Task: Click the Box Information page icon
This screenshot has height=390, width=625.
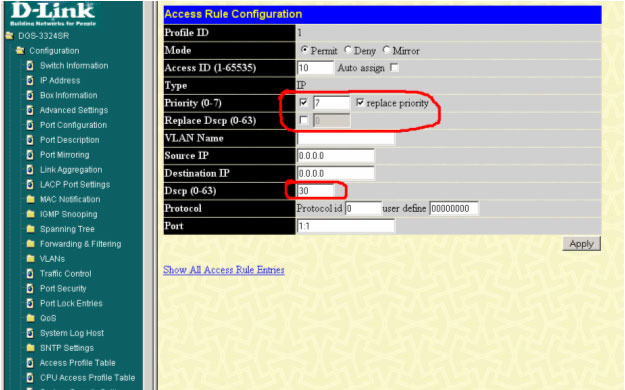Action: [x=30, y=95]
